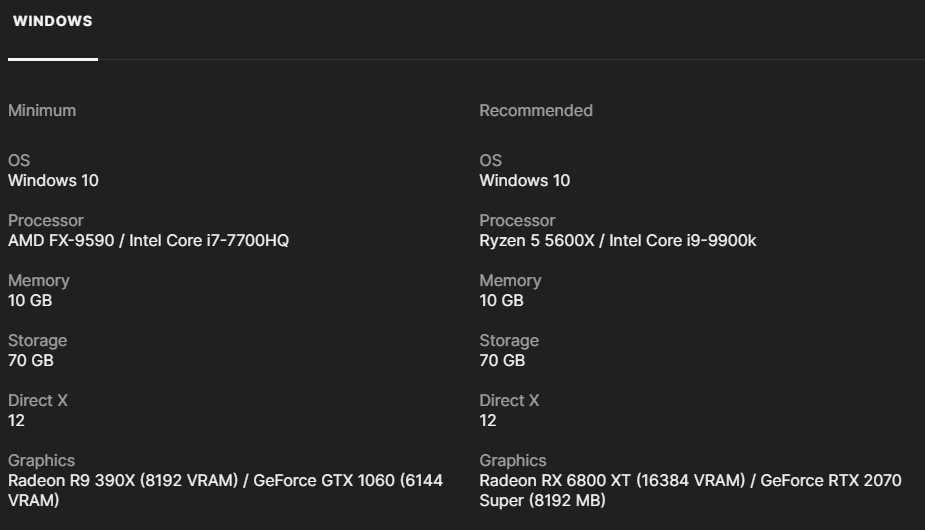Click 10 GB memory value under Minimum
The image size is (925, 530).
coord(30,300)
